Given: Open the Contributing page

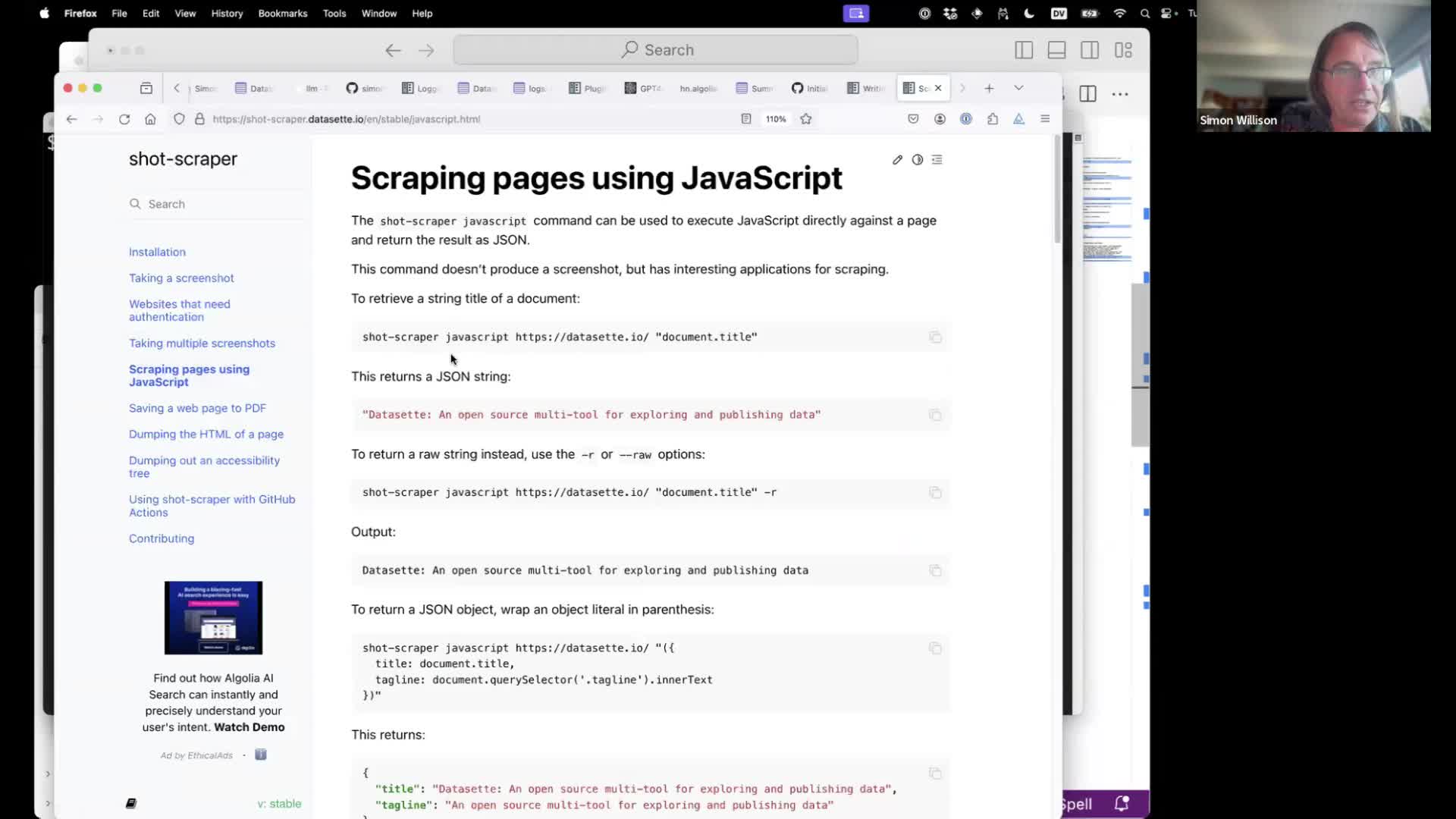Looking at the screenshot, I should 162,538.
